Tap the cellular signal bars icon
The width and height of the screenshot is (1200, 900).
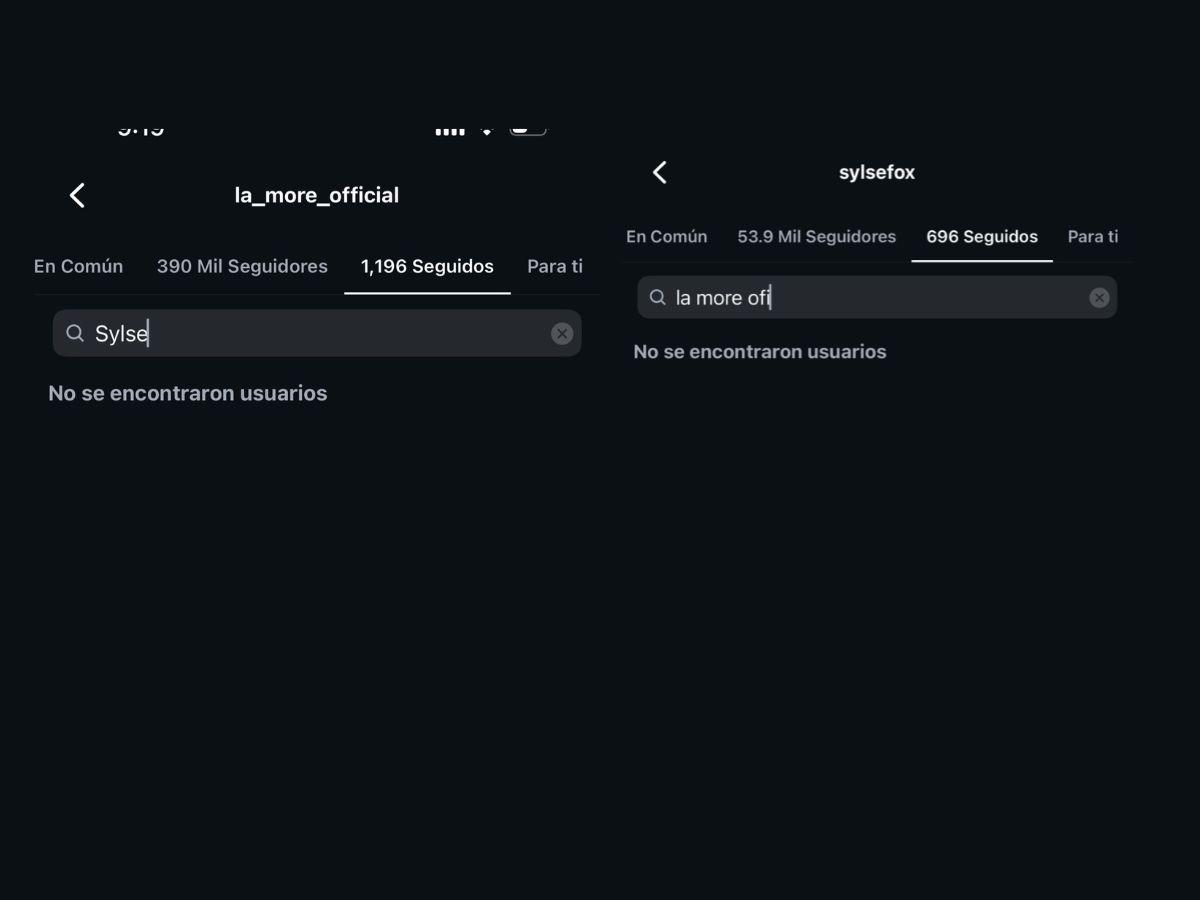pyautogui.click(x=450, y=130)
